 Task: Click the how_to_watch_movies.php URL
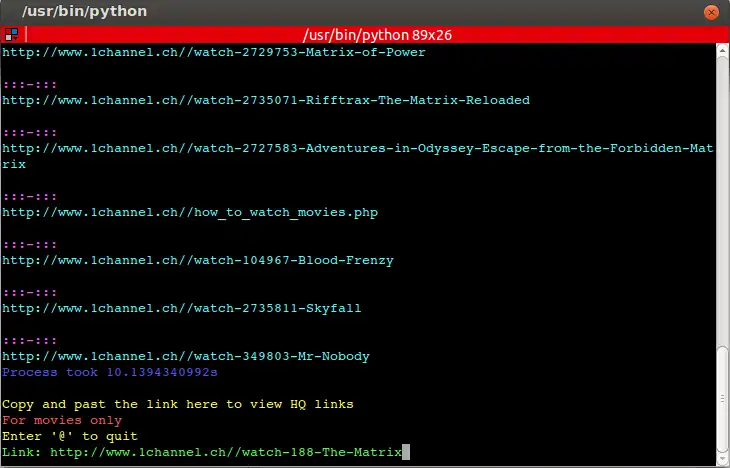click(190, 212)
